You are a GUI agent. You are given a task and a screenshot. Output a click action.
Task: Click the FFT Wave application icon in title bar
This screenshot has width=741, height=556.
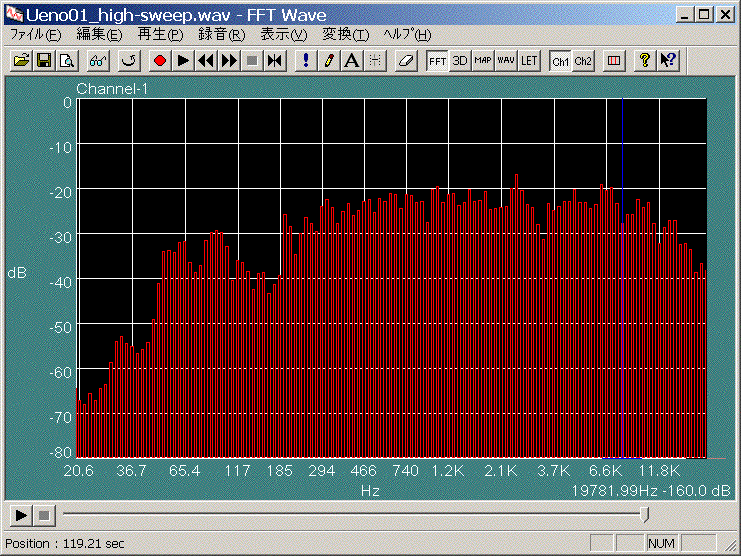point(14,15)
